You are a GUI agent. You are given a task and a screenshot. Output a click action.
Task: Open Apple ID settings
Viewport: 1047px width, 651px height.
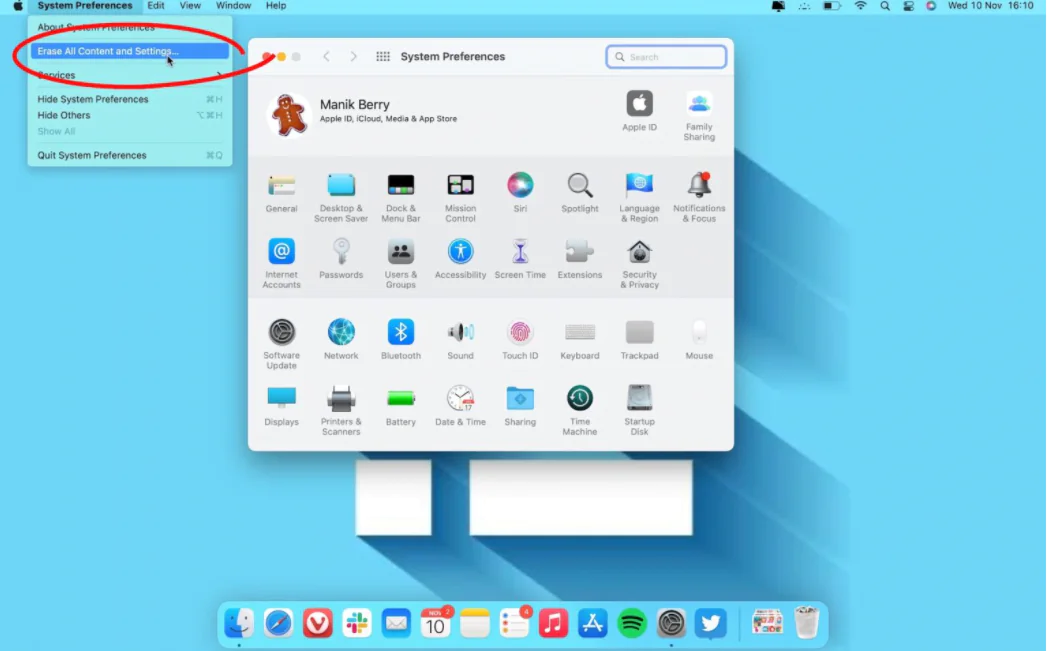click(639, 103)
